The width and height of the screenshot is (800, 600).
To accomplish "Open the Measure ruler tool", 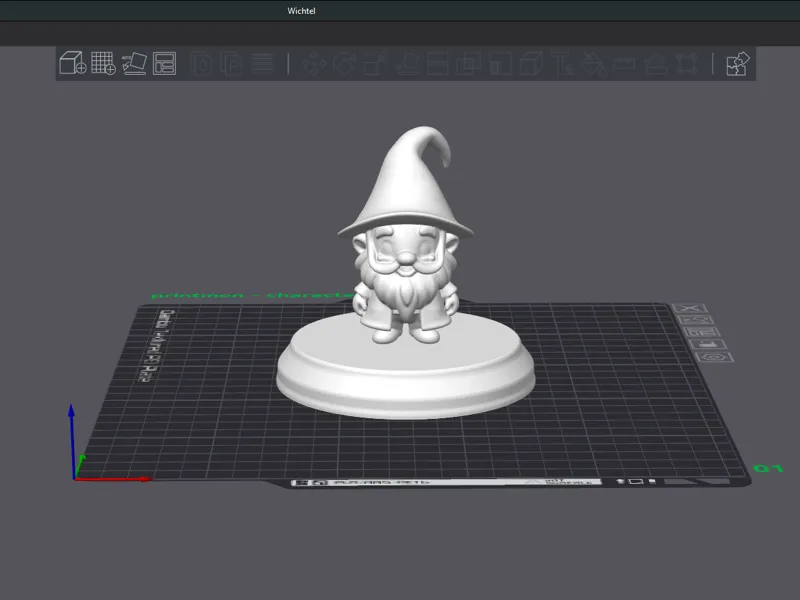I will [x=624, y=64].
